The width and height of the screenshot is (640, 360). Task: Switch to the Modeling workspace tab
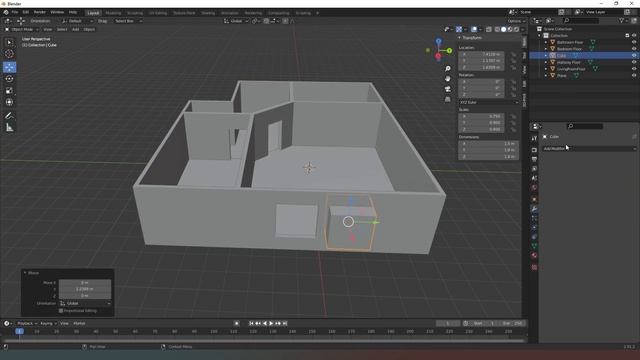113,13
